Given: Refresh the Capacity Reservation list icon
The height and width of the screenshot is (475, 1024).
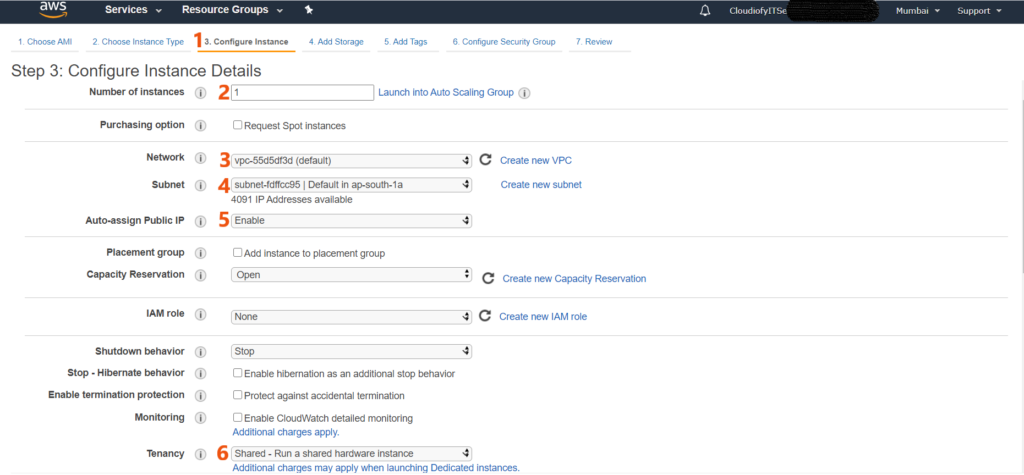Looking at the screenshot, I should coord(488,279).
